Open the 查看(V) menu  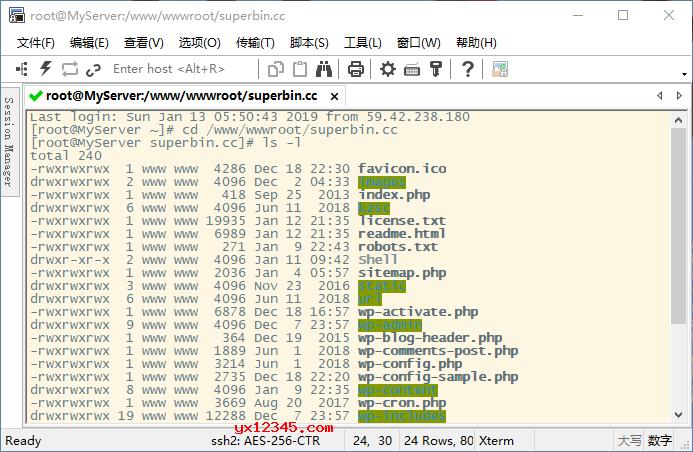144,43
